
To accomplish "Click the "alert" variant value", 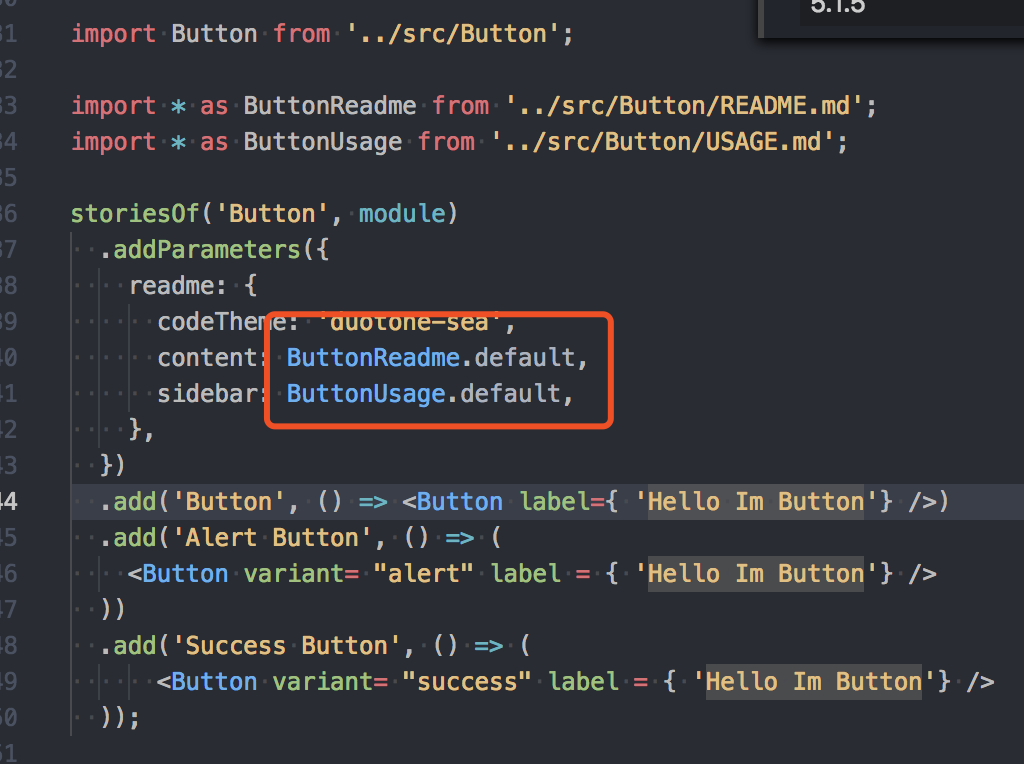I will point(424,574).
